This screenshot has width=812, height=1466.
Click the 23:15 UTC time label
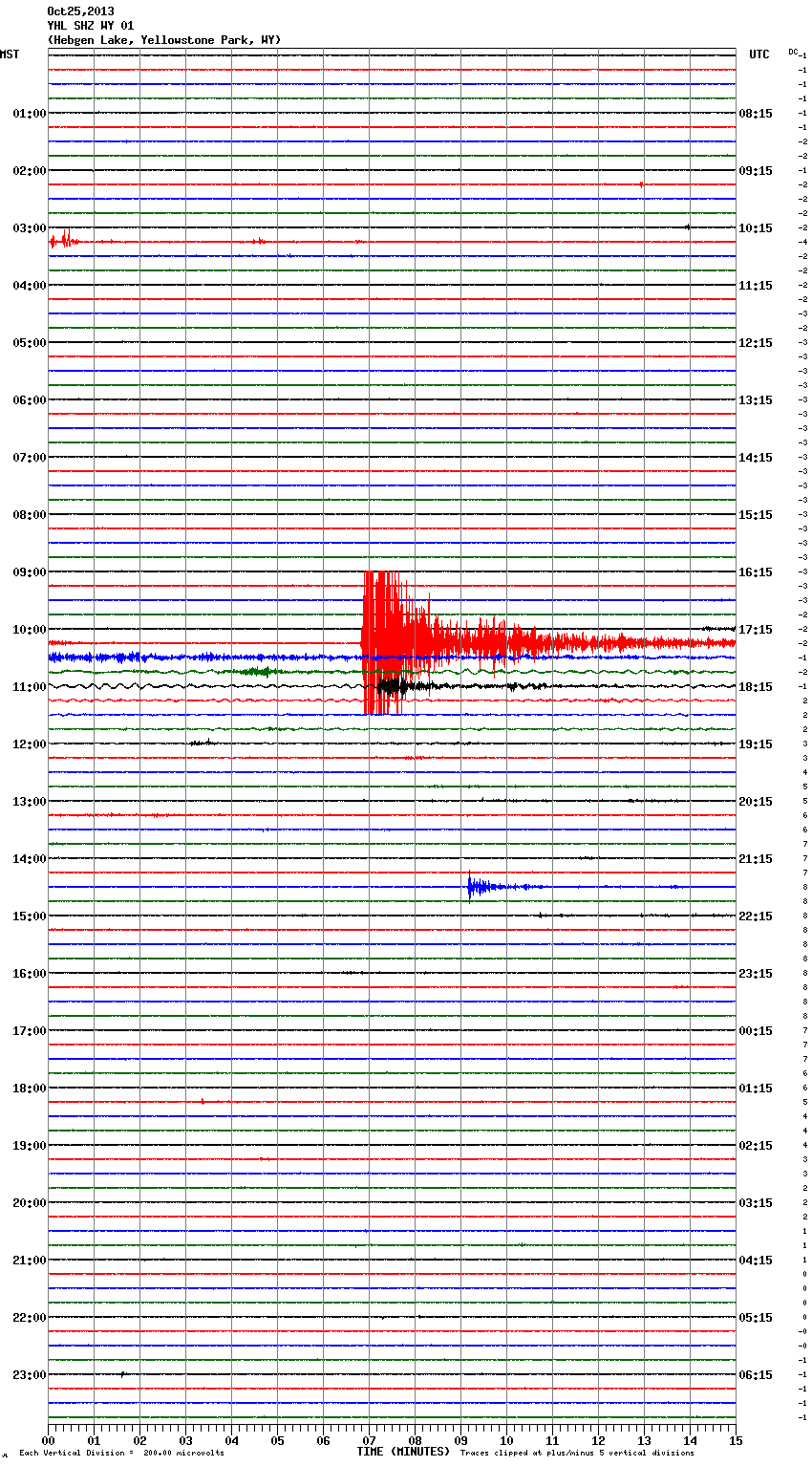(x=756, y=974)
